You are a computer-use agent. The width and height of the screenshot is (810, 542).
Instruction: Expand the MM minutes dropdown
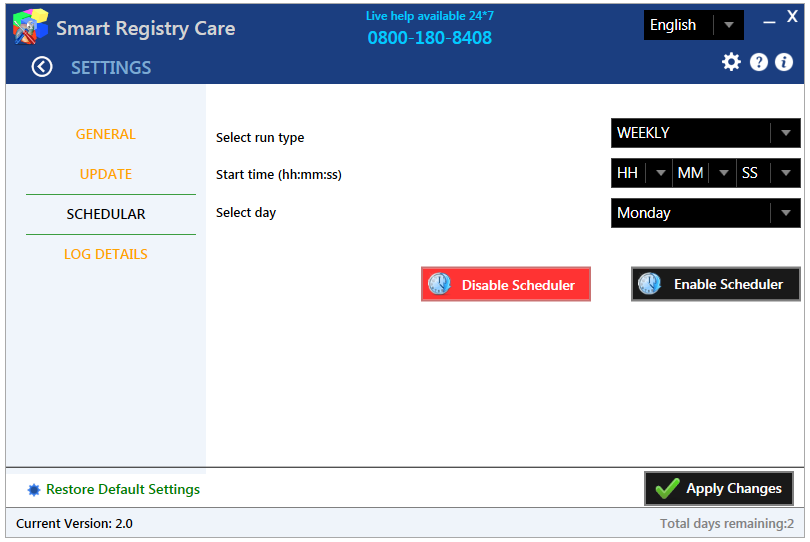click(704, 173)
